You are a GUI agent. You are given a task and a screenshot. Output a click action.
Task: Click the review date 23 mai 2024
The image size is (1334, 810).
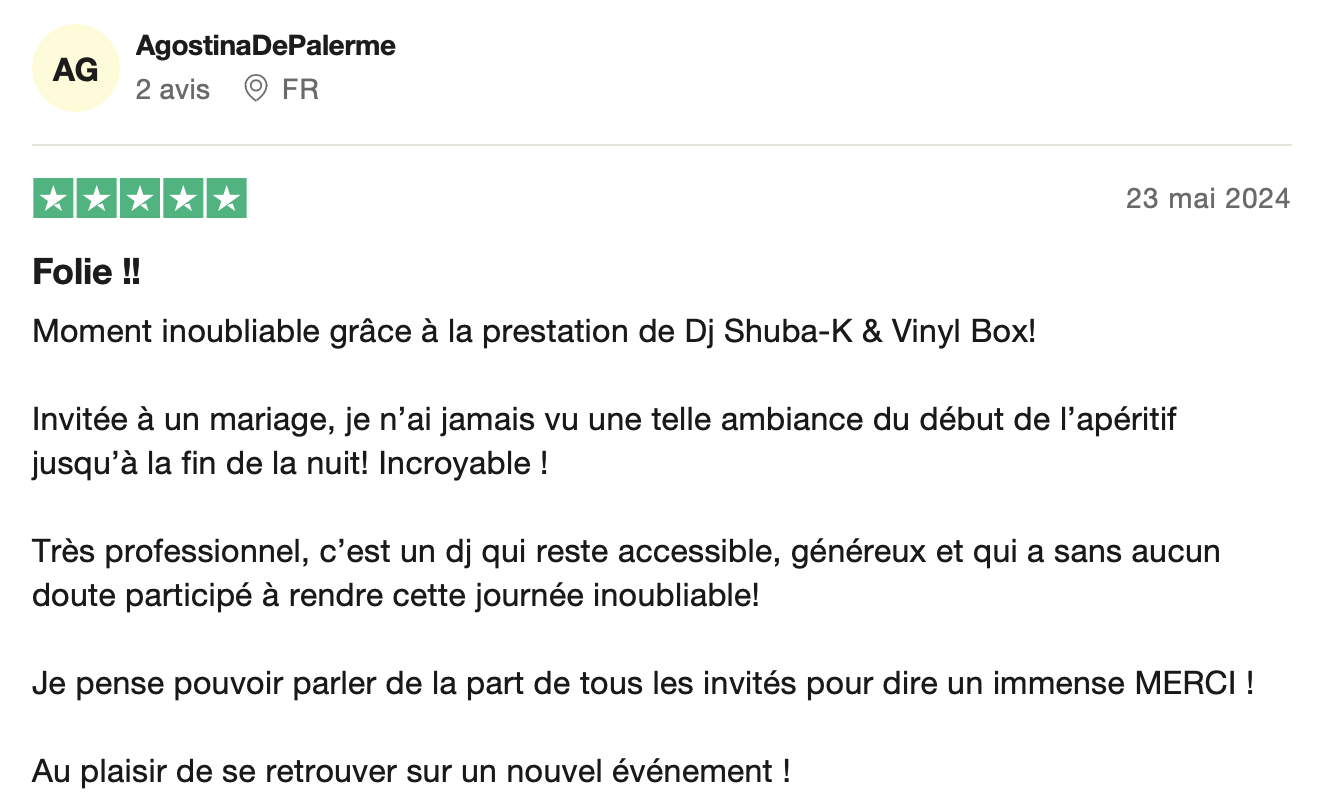pyautogui.click(x=1207, y=198)
